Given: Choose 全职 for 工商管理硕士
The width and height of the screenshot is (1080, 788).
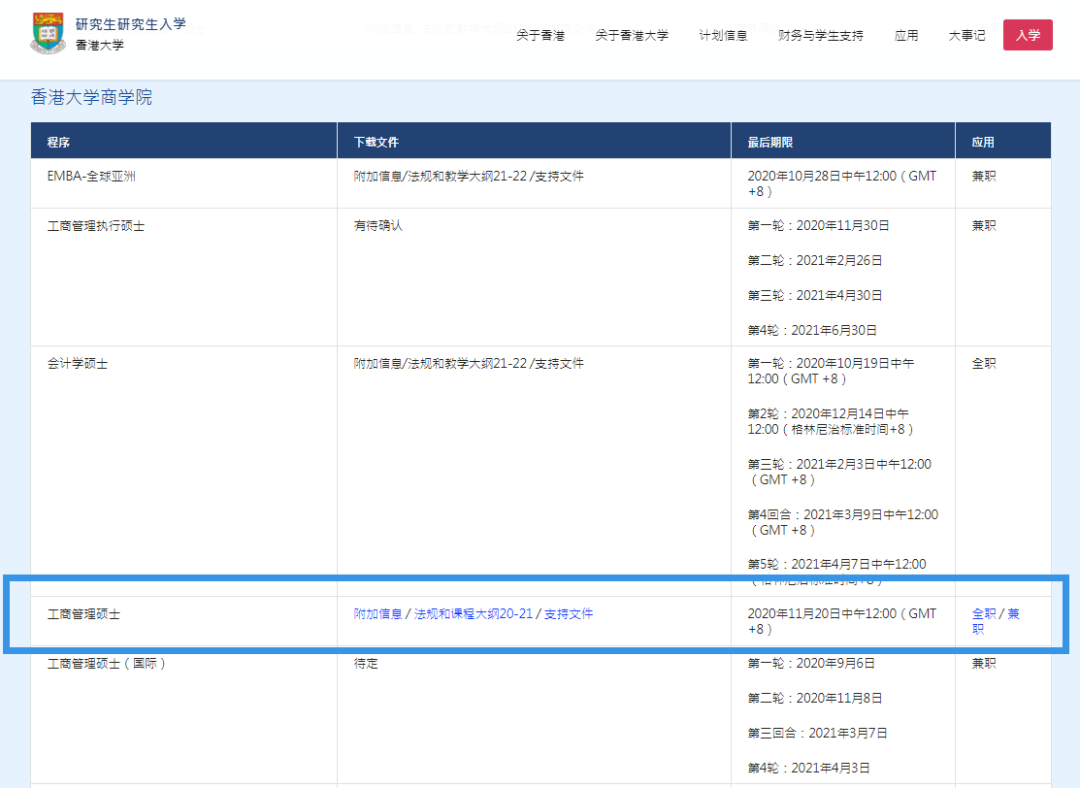Looking at the screenshot, I should [983, 614].
